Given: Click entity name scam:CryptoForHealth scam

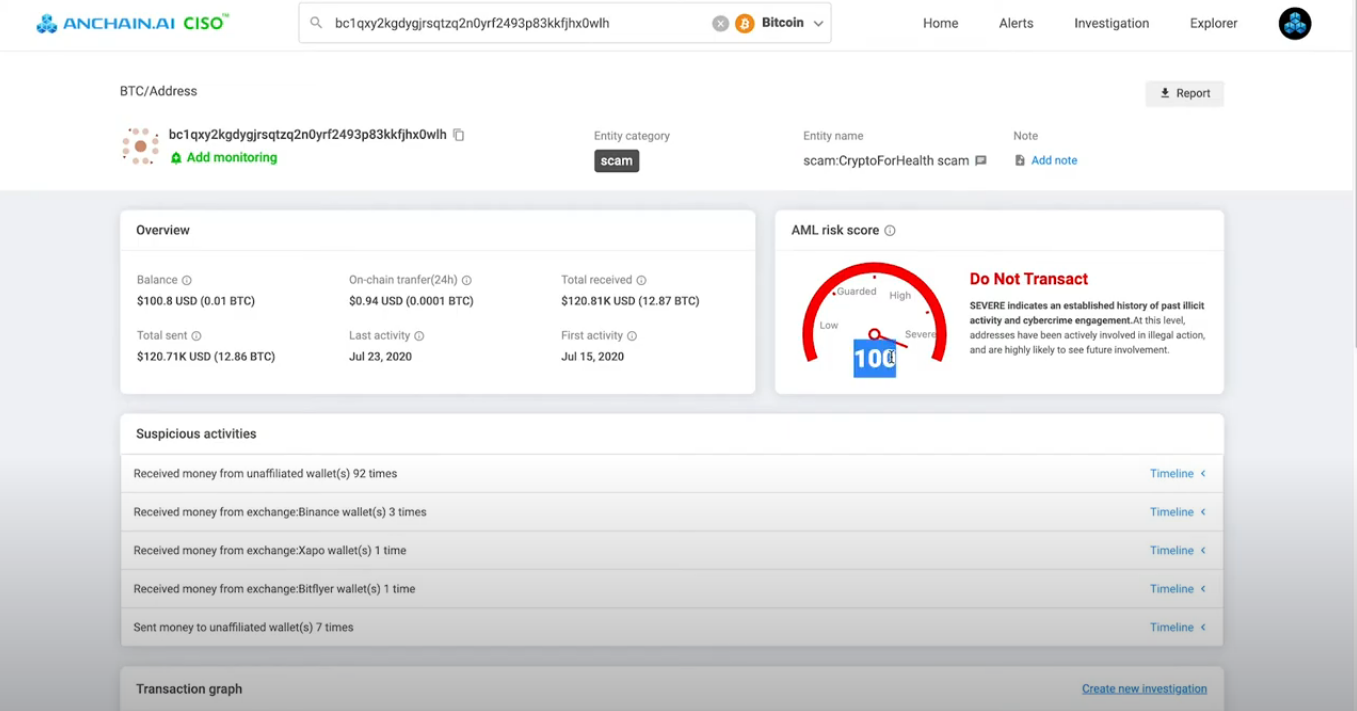Looking at the screenshot, I should (x=886, y=161).
